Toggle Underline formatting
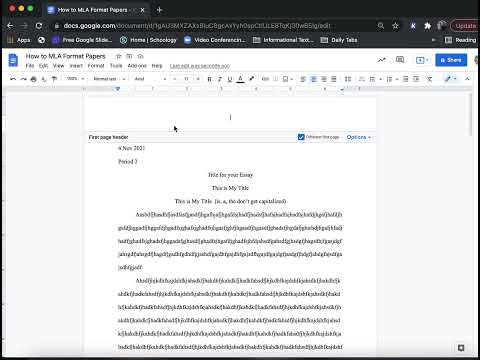480x360 pixels. pos(230,79)
